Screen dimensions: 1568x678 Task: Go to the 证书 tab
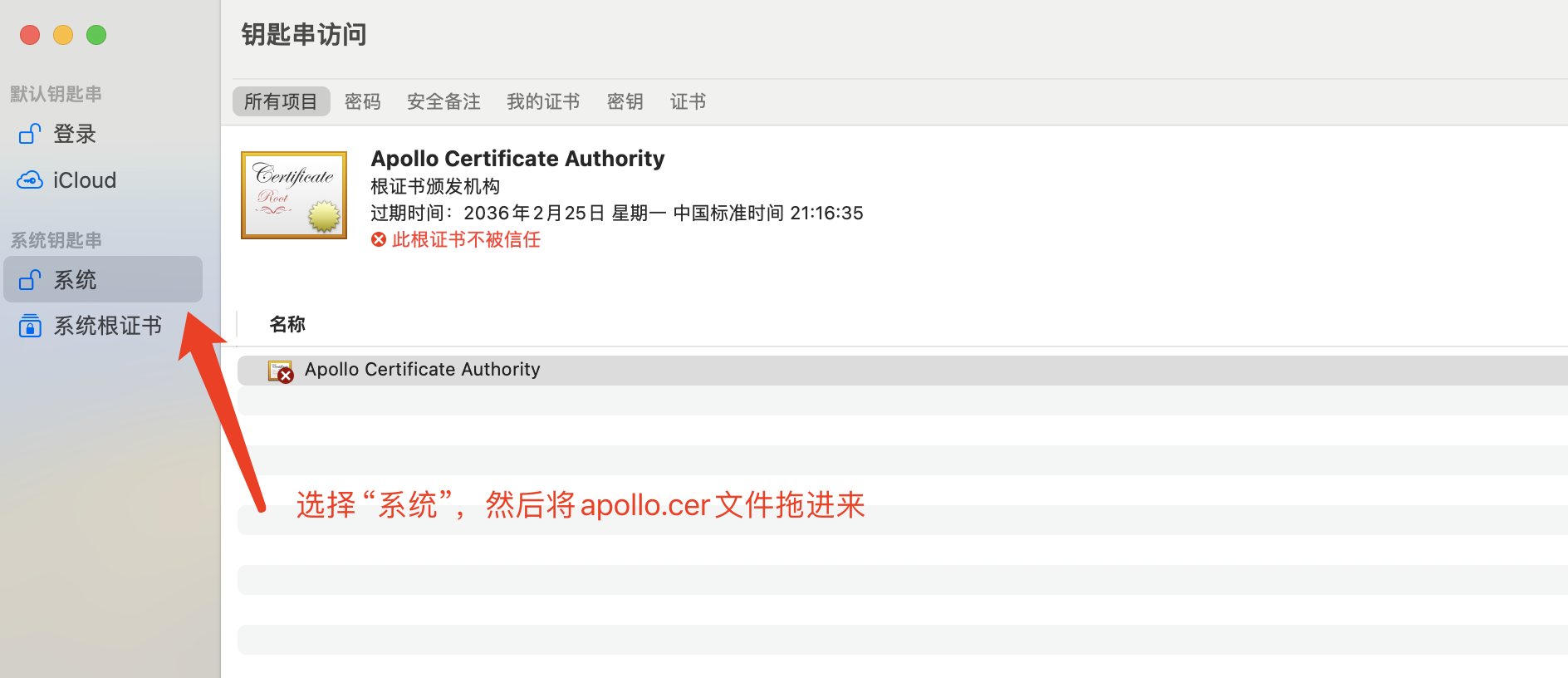[688, 101]
